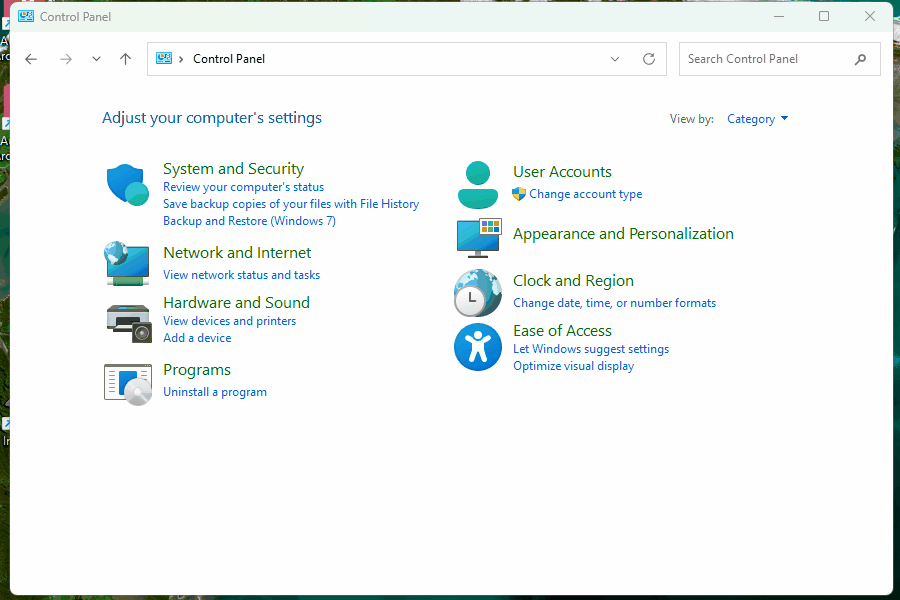The height and width of the screenshot is (600, 900).
Task: Open the Programs disc icon
Action: coord(128,385)
